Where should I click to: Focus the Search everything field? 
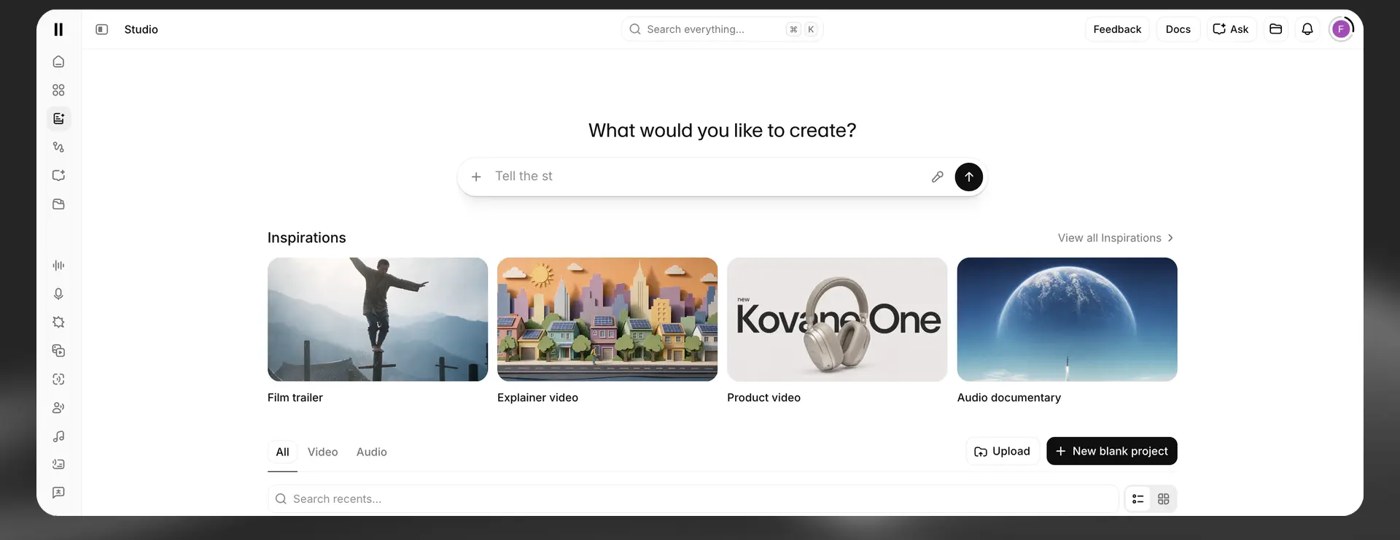pos(722,29)
